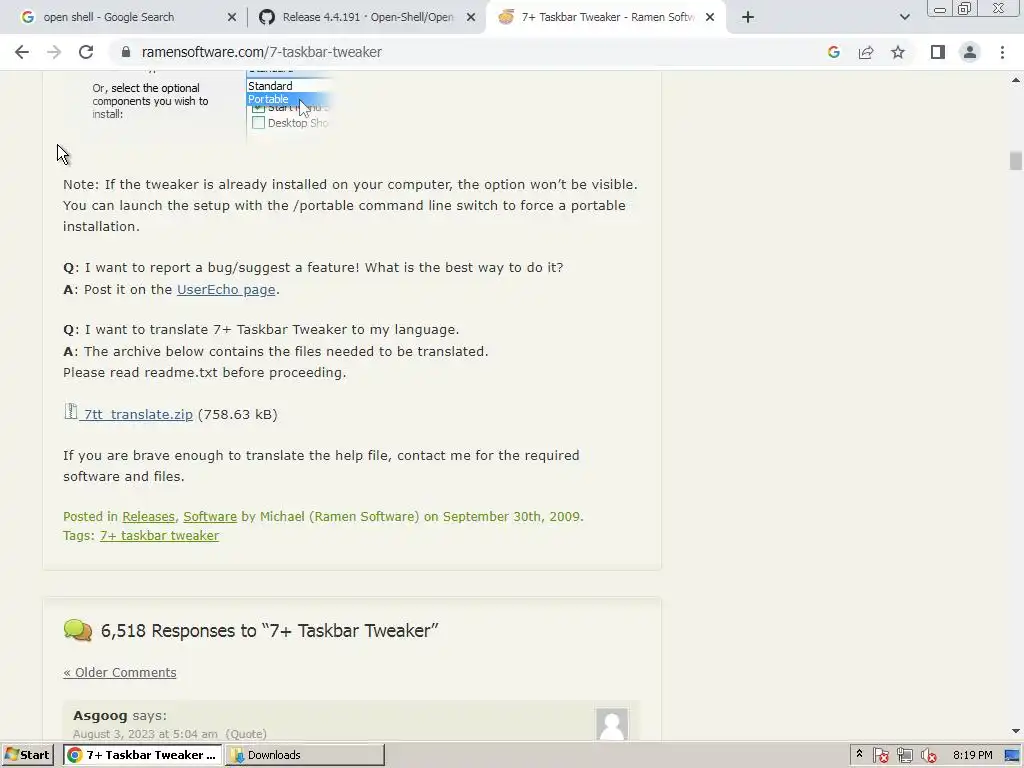Image resolution: width=1024 pixels, height=768 pixels.
Task: Switch to Release 4.4.191 Open-Shell tab
Action: coord(367,18)
